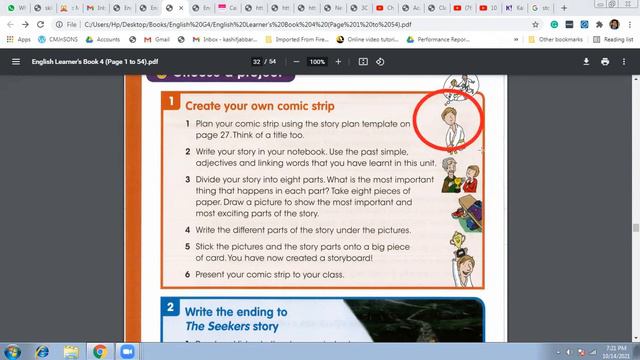Image resolution: width=640 pixels, height=360 pixels.
Task: Open the Windows Start menu
Action: [12, 351]
